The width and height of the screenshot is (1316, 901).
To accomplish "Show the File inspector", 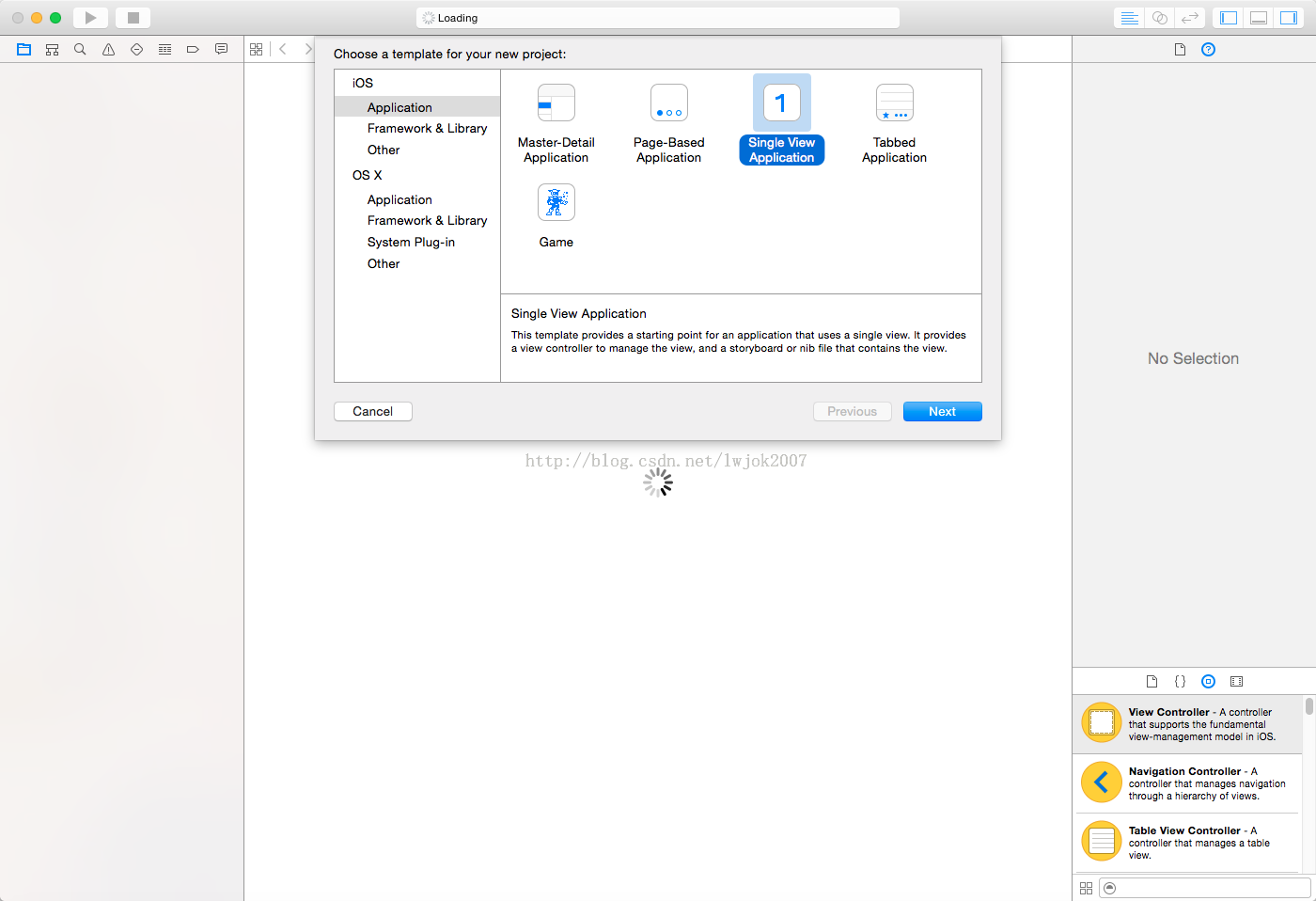I will (x=1181, y=50).
